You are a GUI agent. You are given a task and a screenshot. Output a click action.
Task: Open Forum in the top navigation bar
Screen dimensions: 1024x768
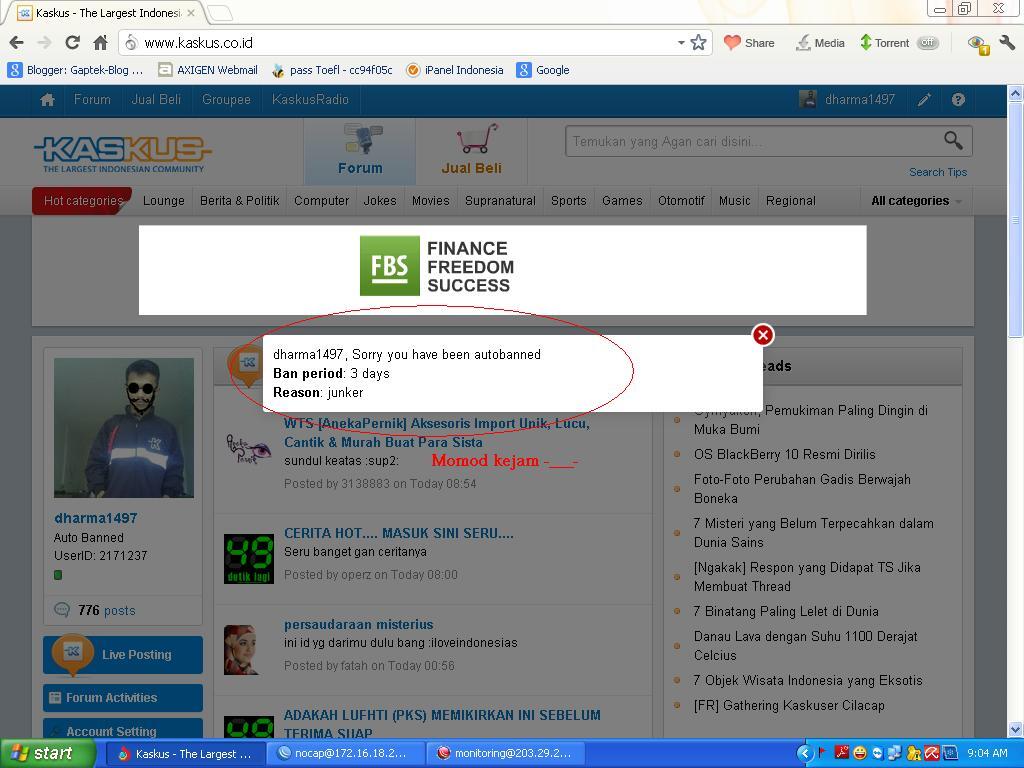pos(92,100)
